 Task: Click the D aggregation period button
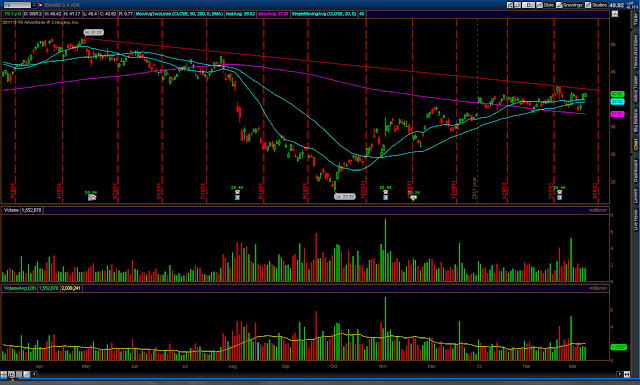click(x=529, y=5)
